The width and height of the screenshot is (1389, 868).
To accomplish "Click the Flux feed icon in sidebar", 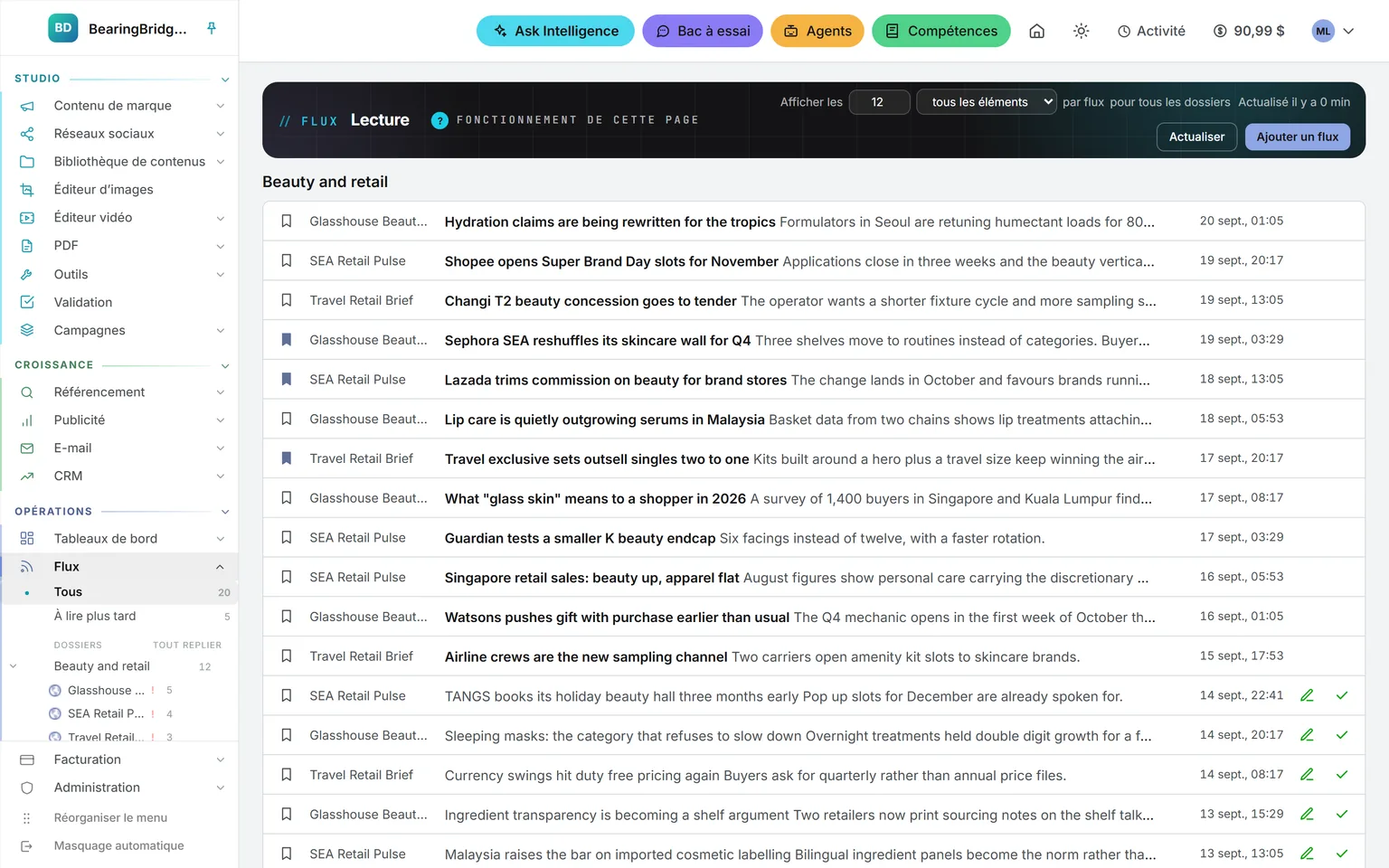I will click(27, 567).
